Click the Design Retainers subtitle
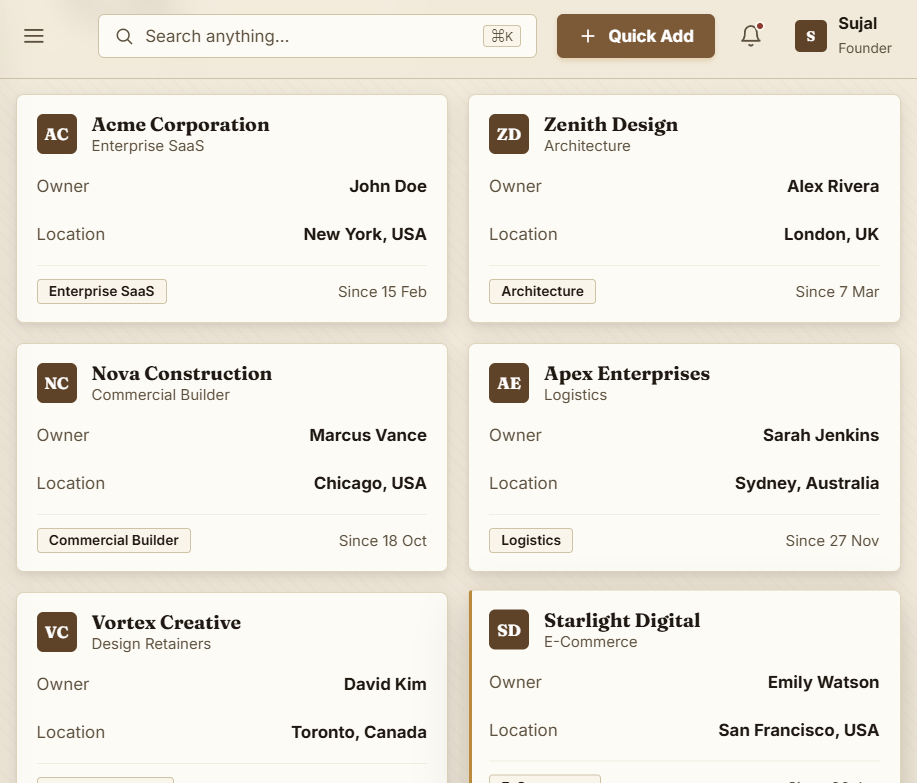 point(151,644)
